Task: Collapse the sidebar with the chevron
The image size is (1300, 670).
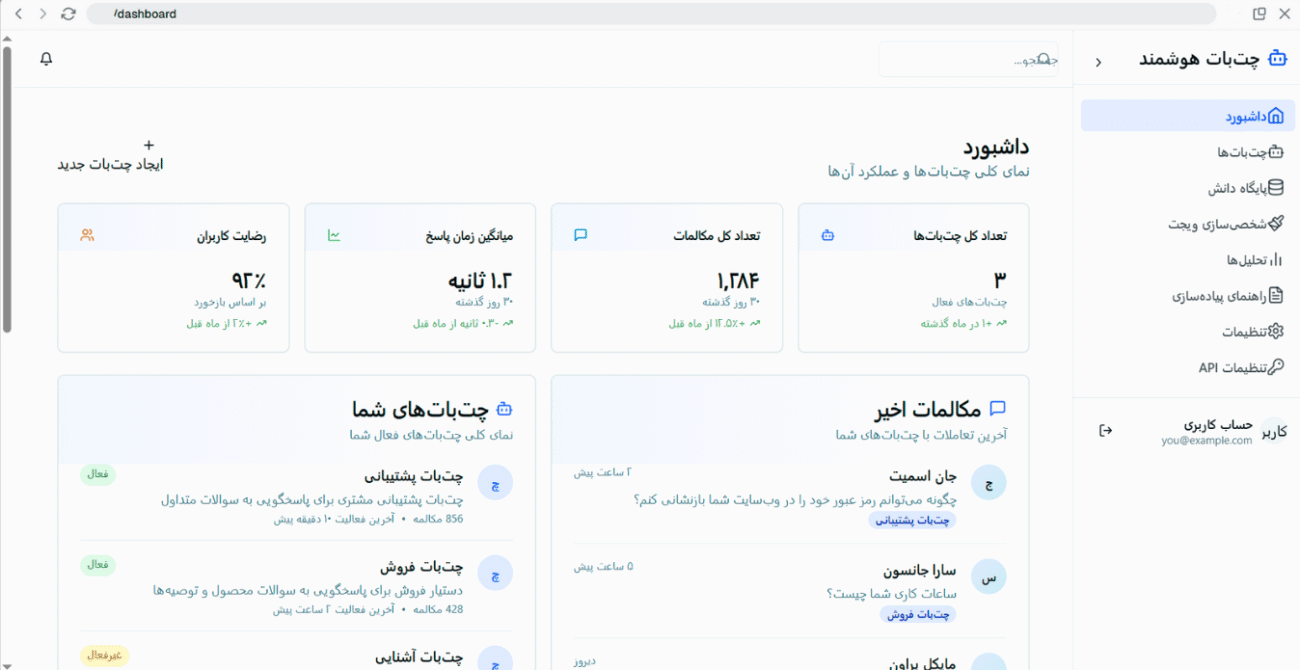Action: (x=1098, y=62)
